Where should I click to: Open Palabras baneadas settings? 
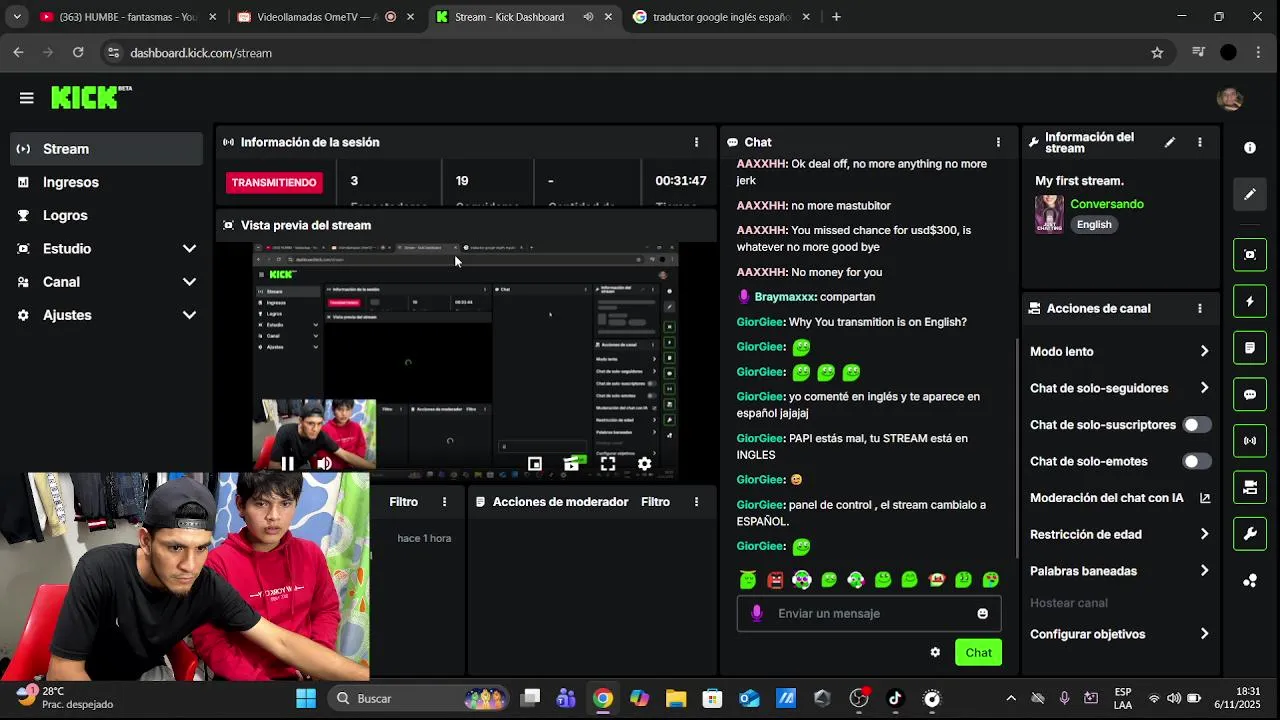click(x=1120, y=571)
